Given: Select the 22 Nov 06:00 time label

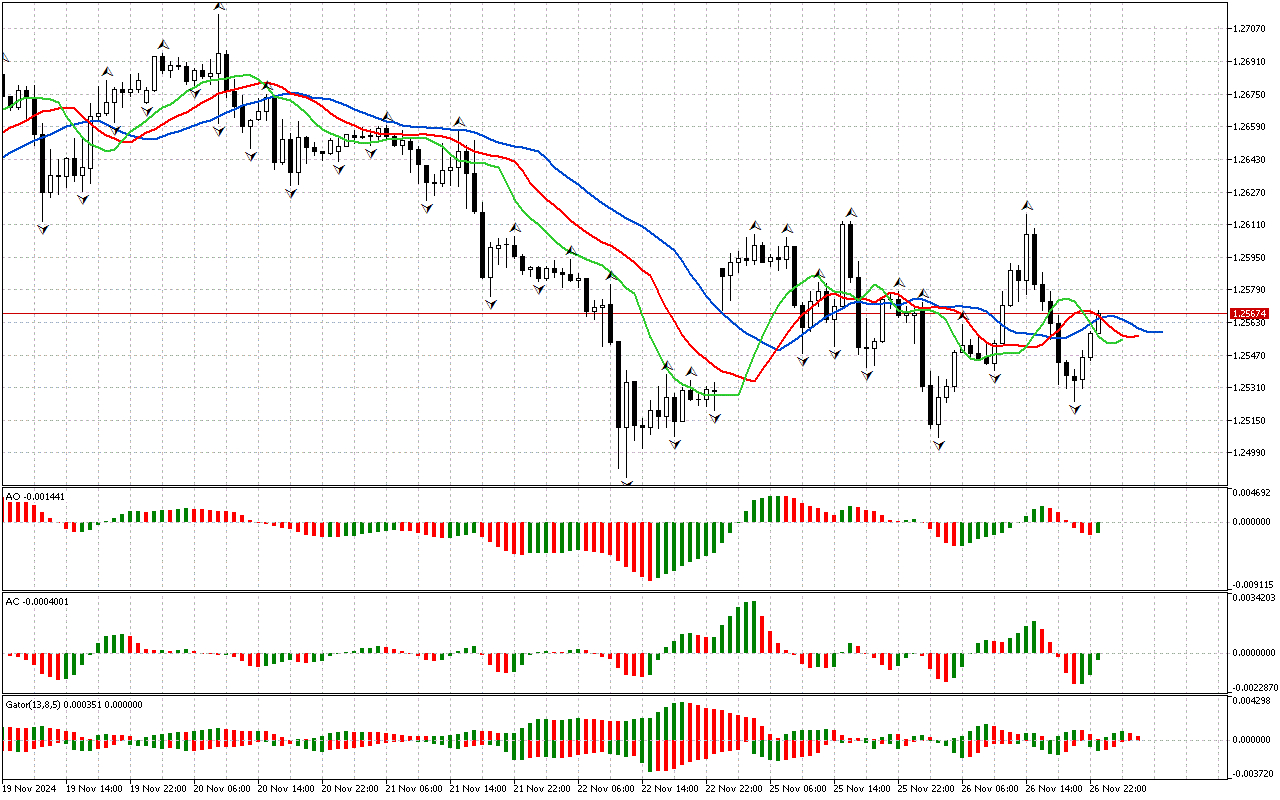Looking at the screenshot, I should 606,789.
